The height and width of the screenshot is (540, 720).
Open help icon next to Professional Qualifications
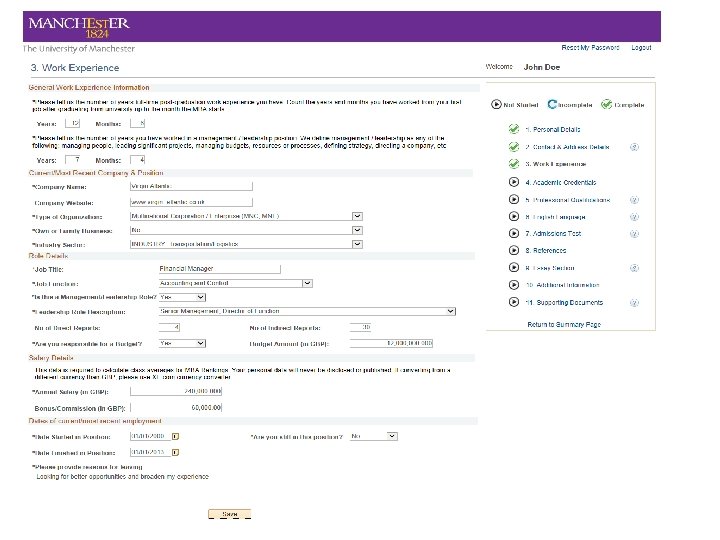coord(634,200)
